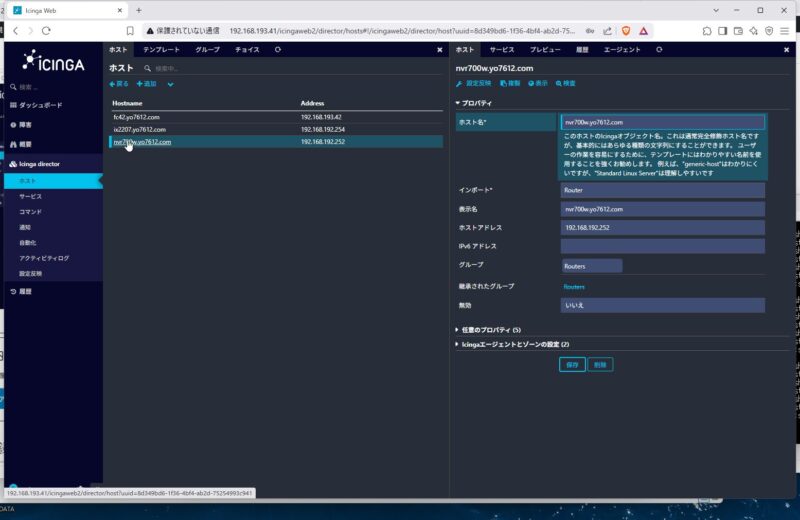Open the 履歴 entry in left sidebar
This screenshot has width=800, height=520.
tap(21, 291)
